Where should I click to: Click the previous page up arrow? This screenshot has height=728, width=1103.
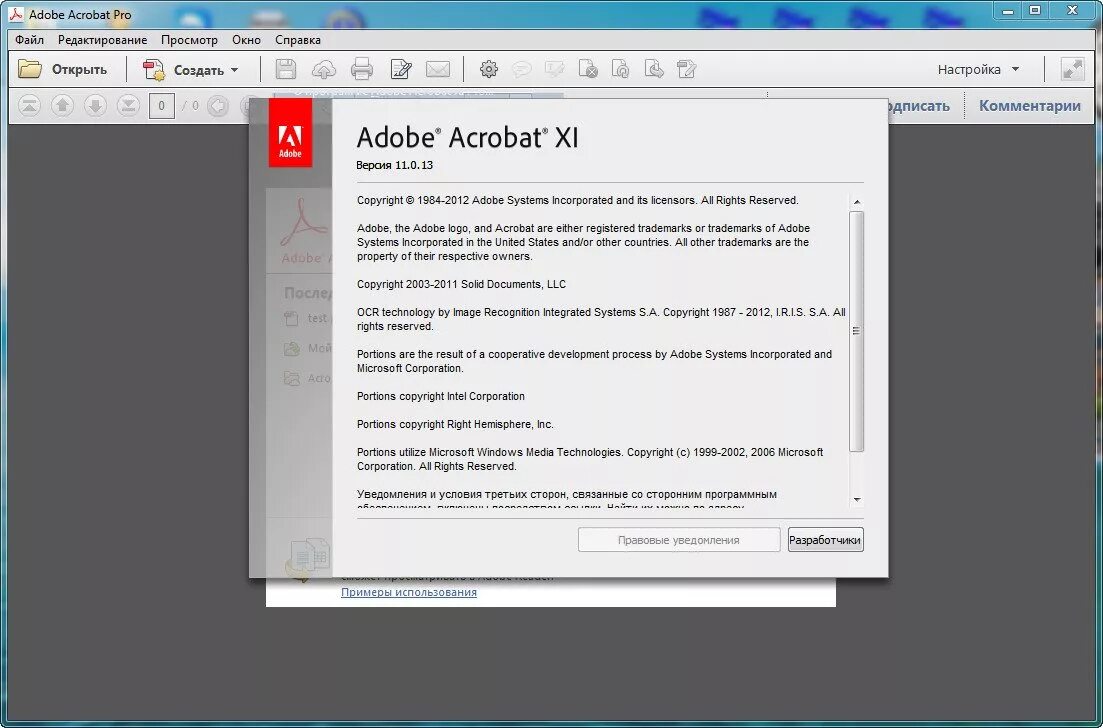[62, 106]
